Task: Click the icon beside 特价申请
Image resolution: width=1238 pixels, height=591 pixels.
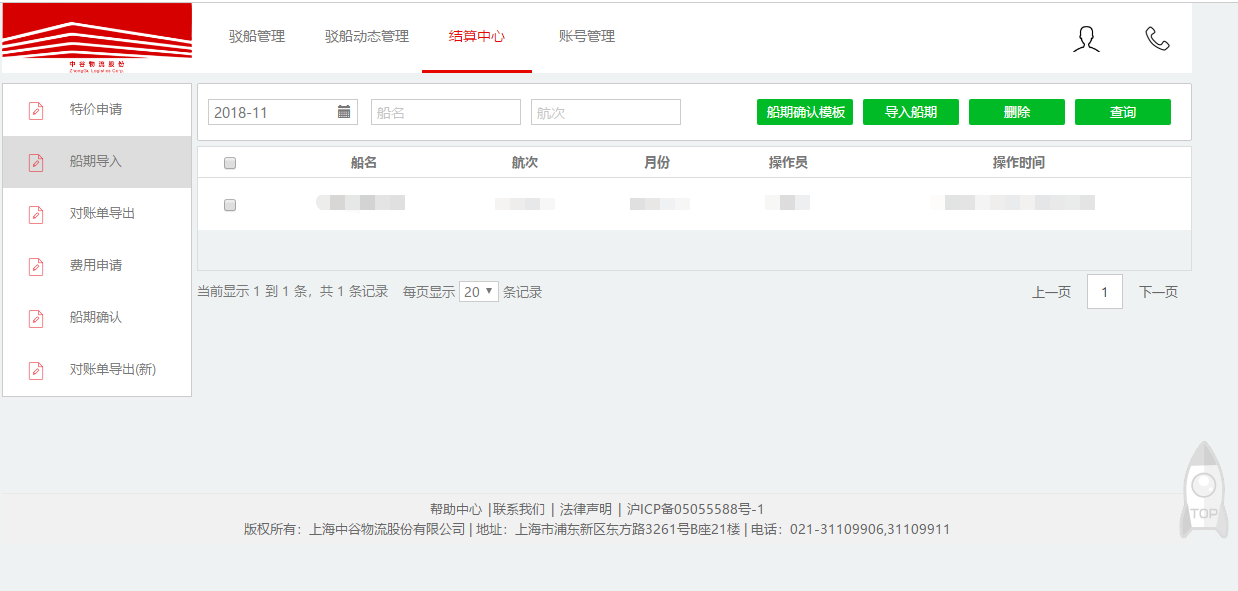Action: (36, 110)
